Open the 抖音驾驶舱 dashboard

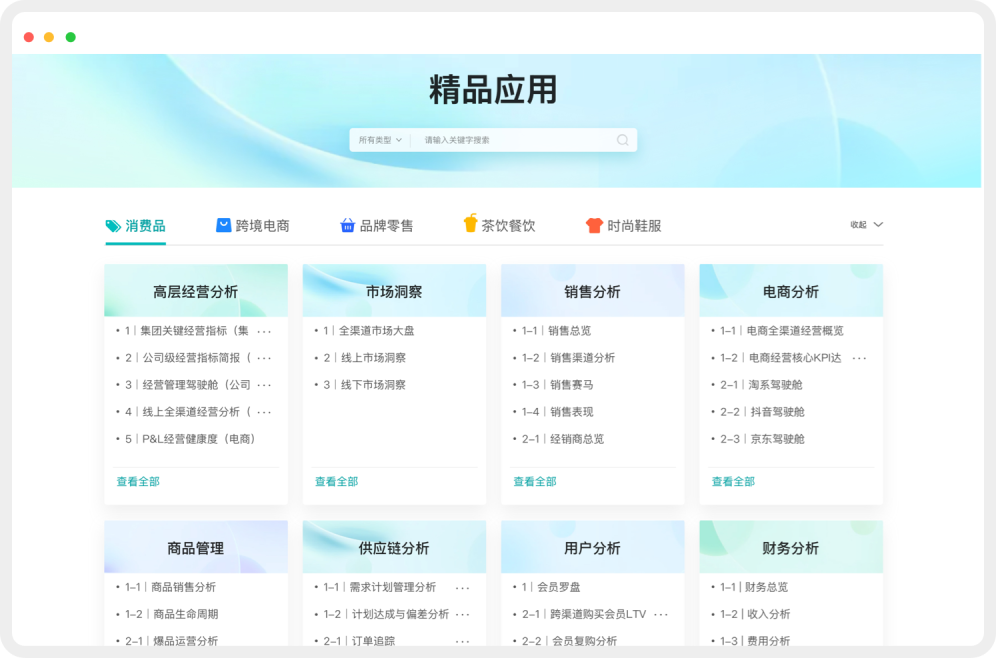tap(777, 412)
